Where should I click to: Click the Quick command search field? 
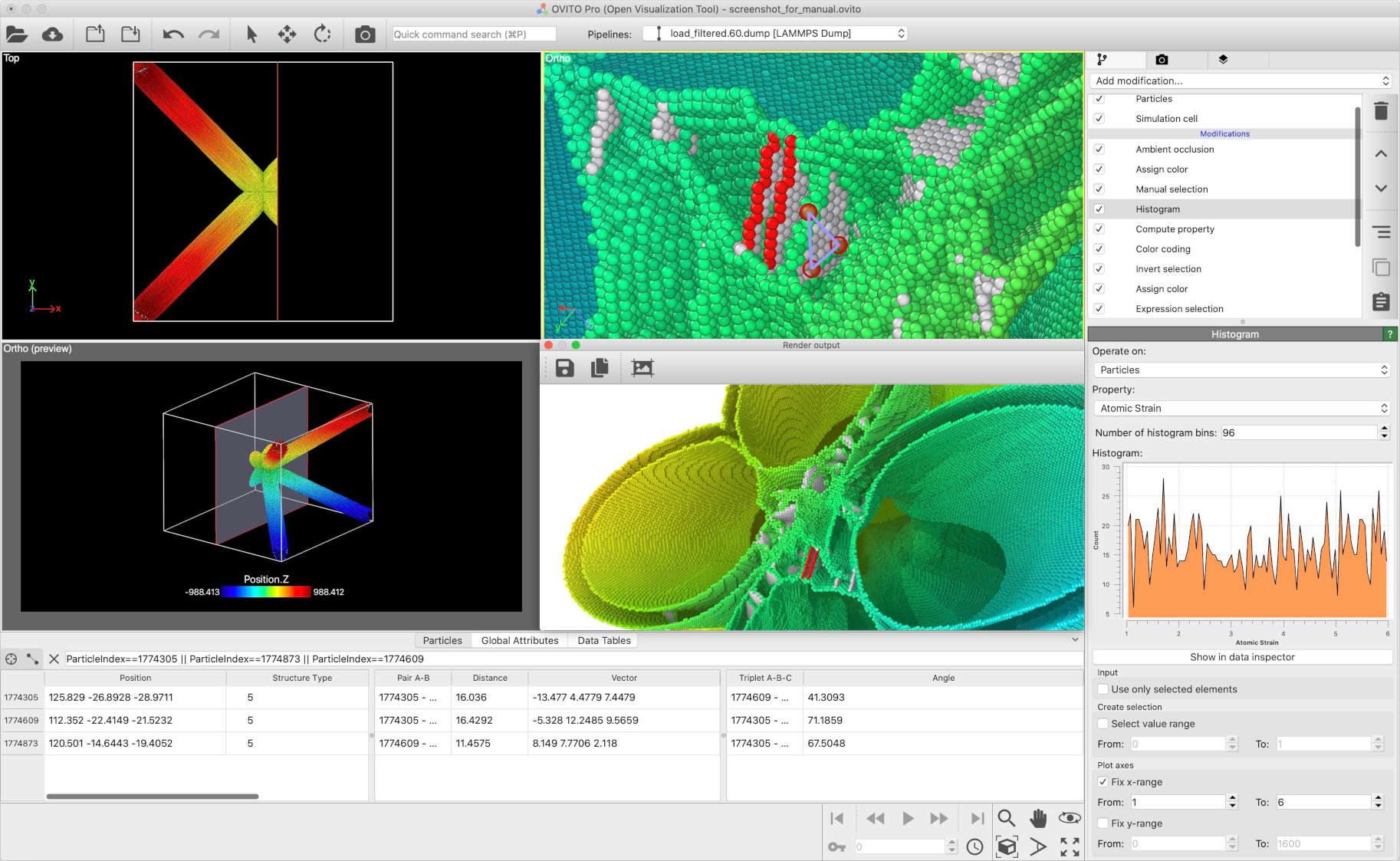(x=474, y=35)
